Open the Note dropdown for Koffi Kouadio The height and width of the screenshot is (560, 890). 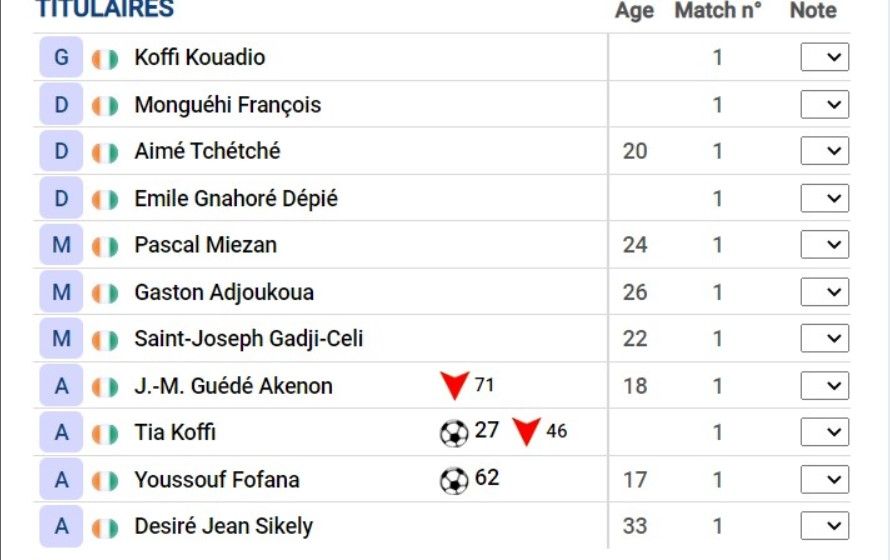[x=825, y=57]
